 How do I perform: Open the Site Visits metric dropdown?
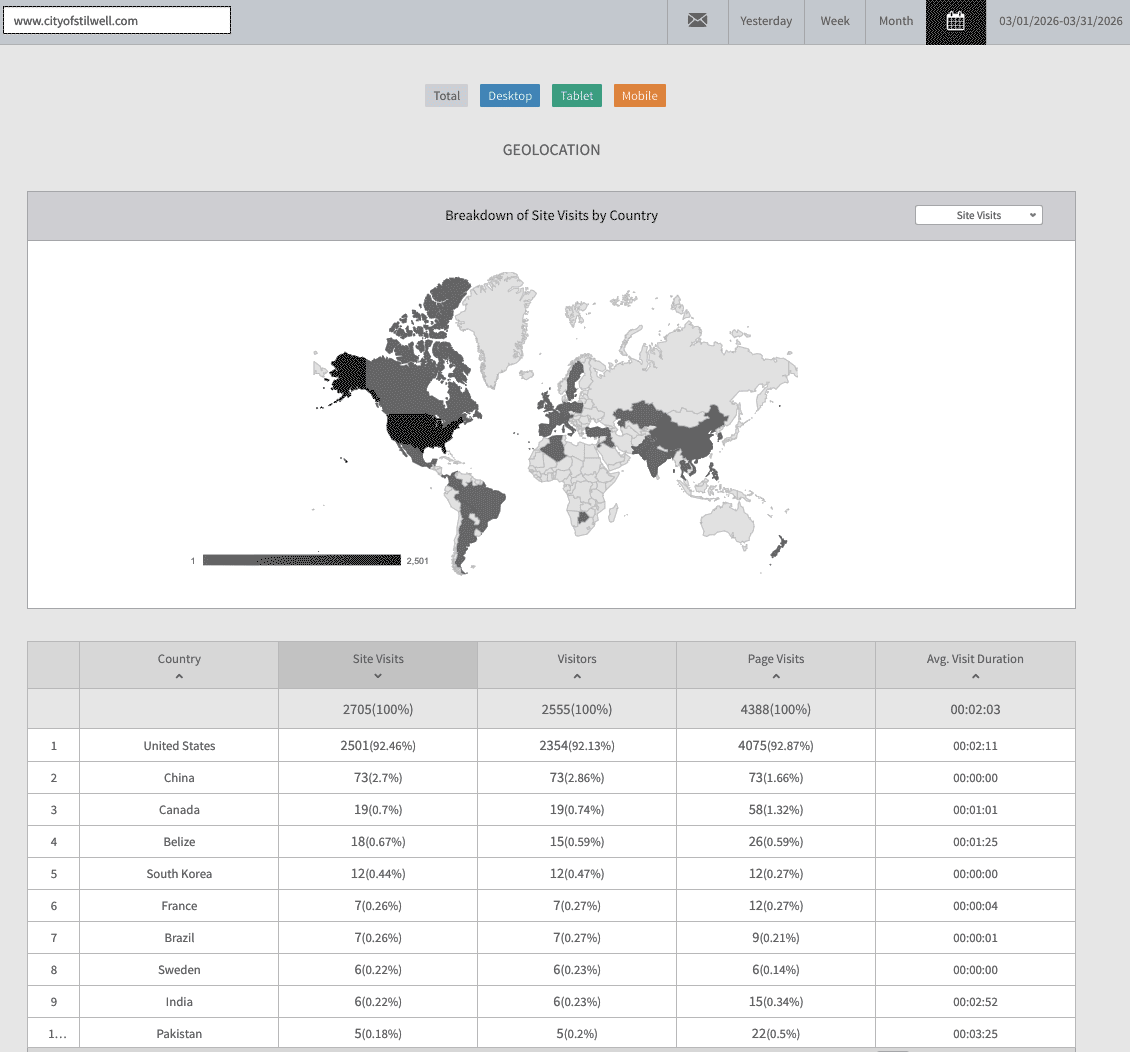tap(978, 215)
